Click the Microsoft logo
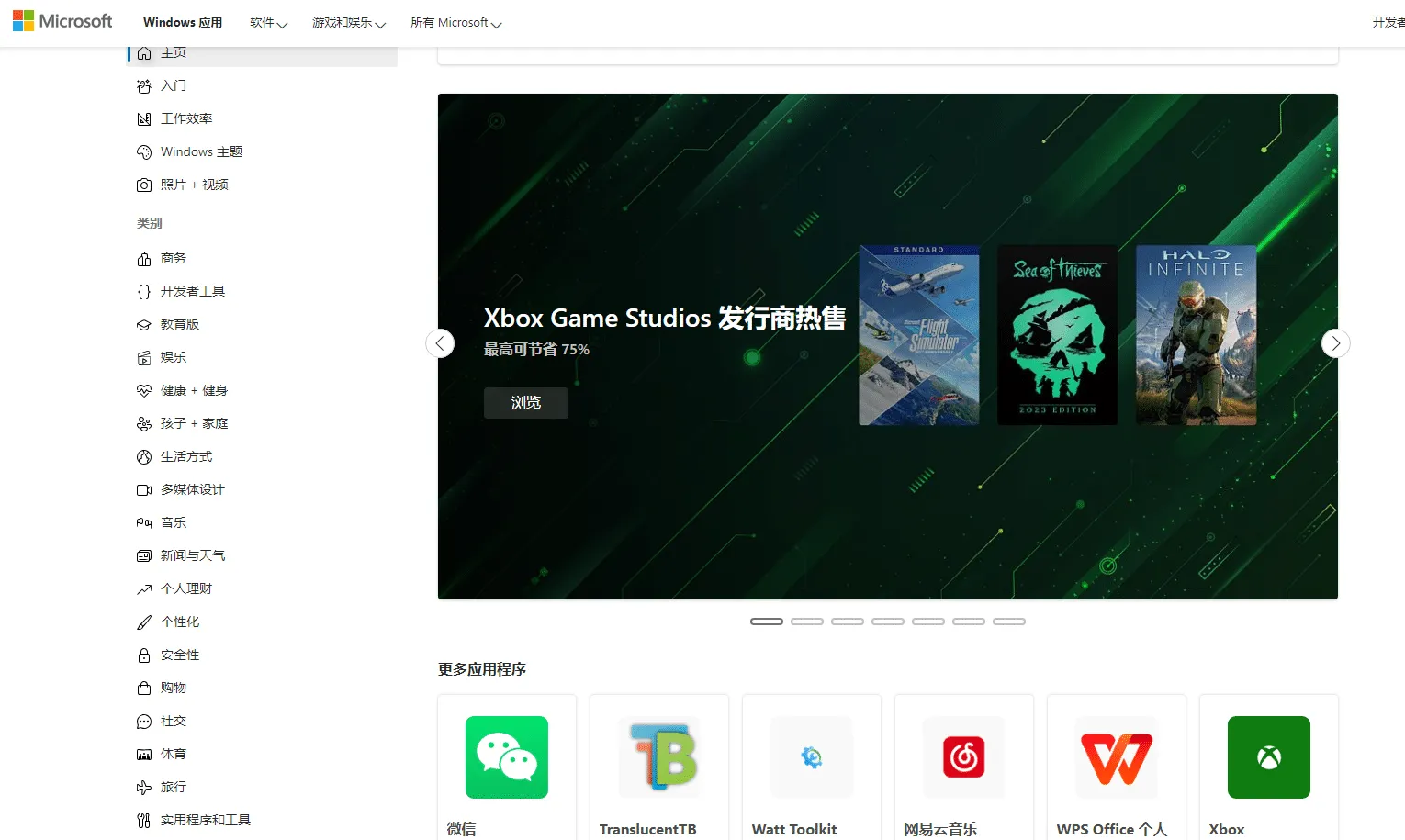 62,21
